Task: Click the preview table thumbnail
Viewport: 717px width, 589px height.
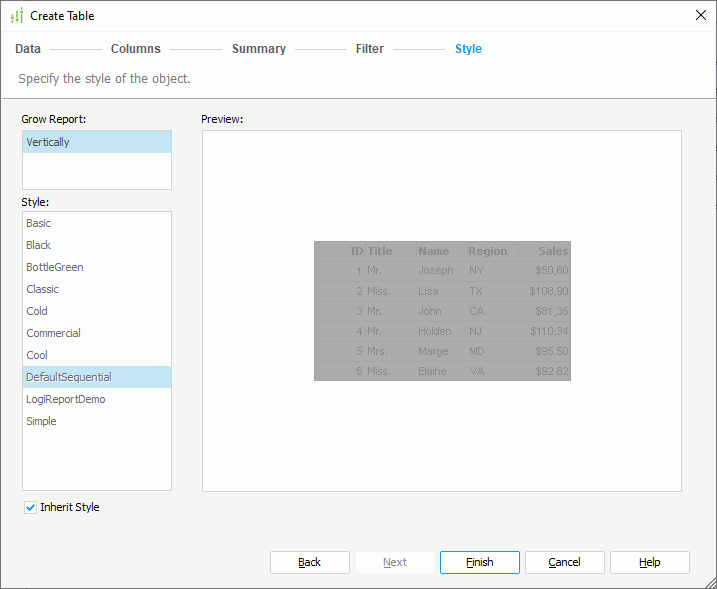Action: click(x=442, y=311)
